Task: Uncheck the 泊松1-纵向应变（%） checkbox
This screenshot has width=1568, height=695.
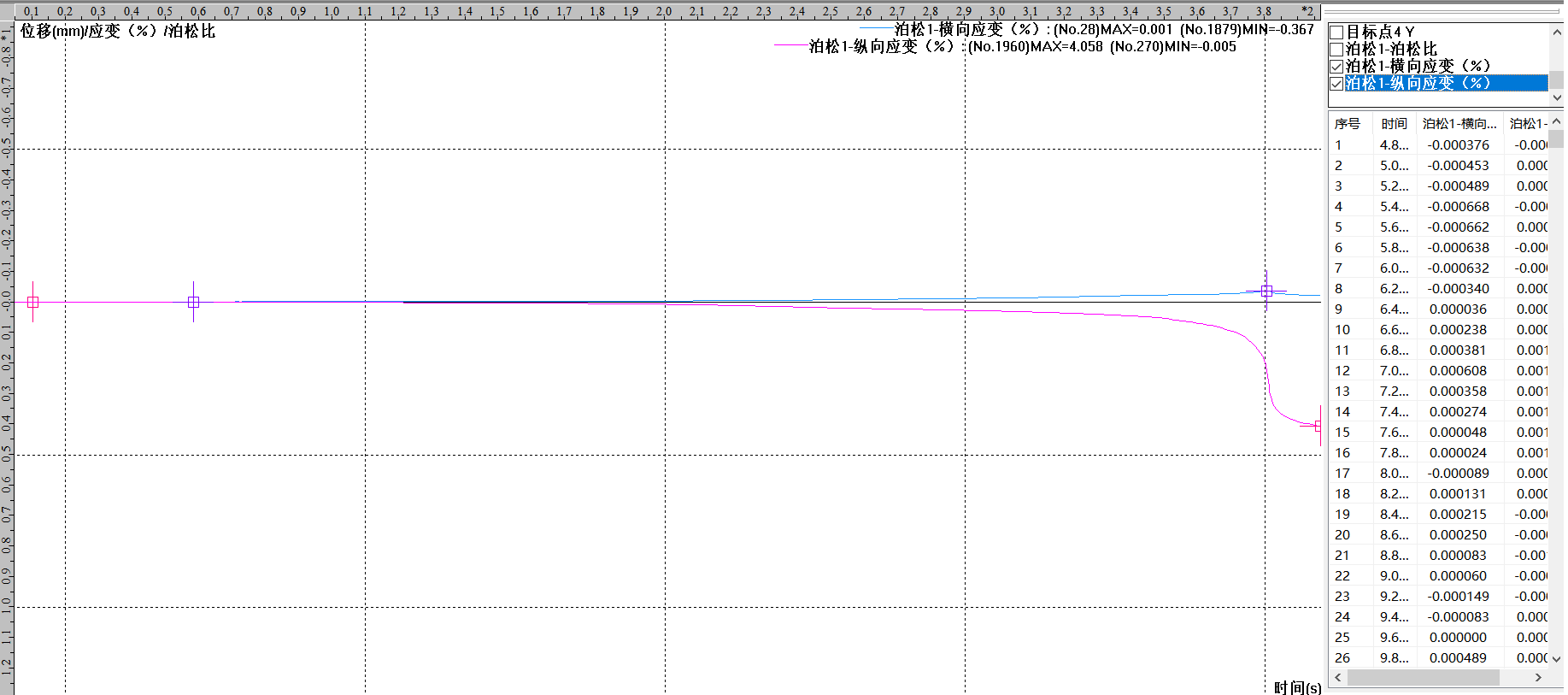Action: [x=1336, y=84]
